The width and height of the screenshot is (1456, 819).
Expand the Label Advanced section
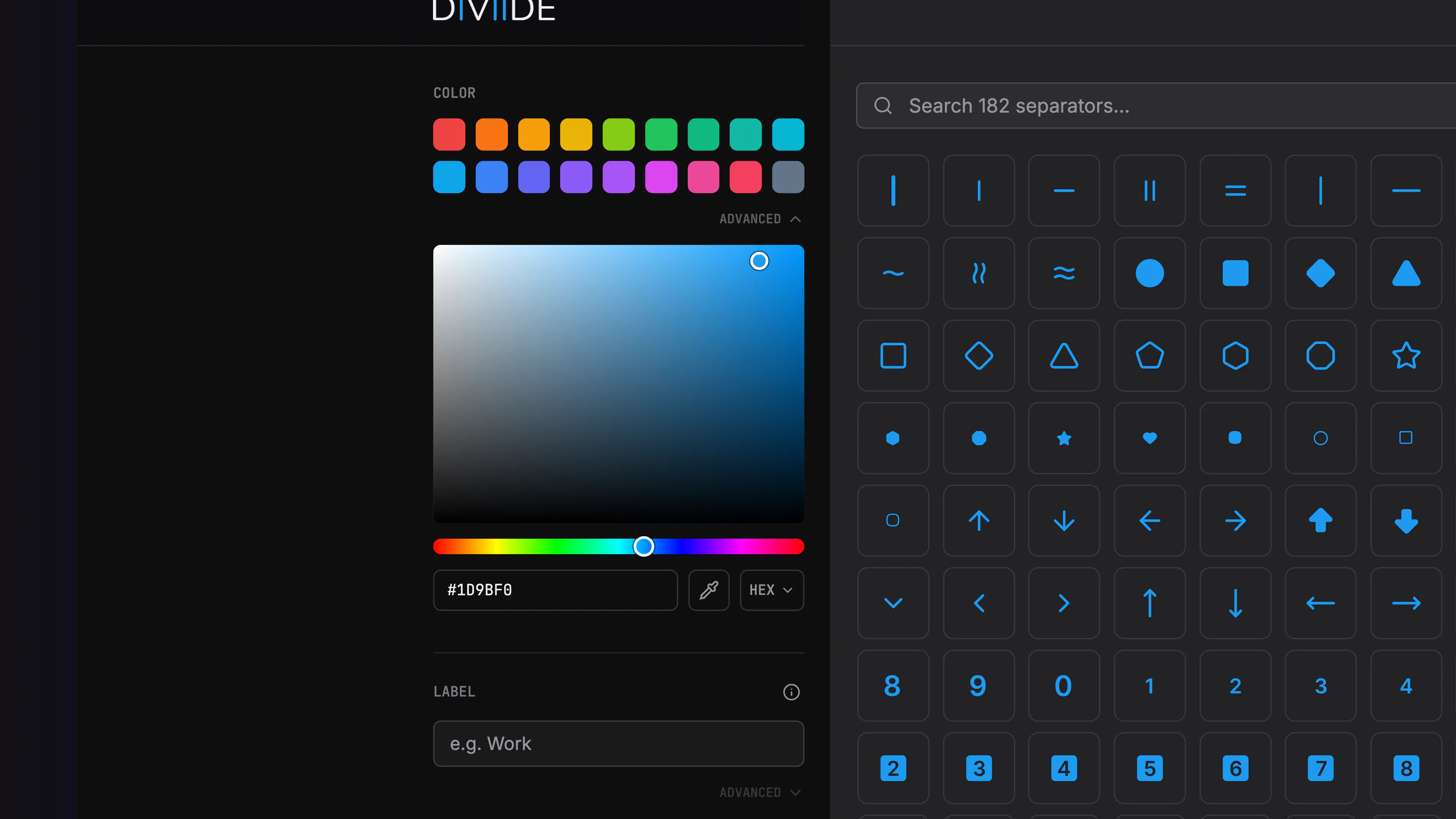tap(759, 792)
